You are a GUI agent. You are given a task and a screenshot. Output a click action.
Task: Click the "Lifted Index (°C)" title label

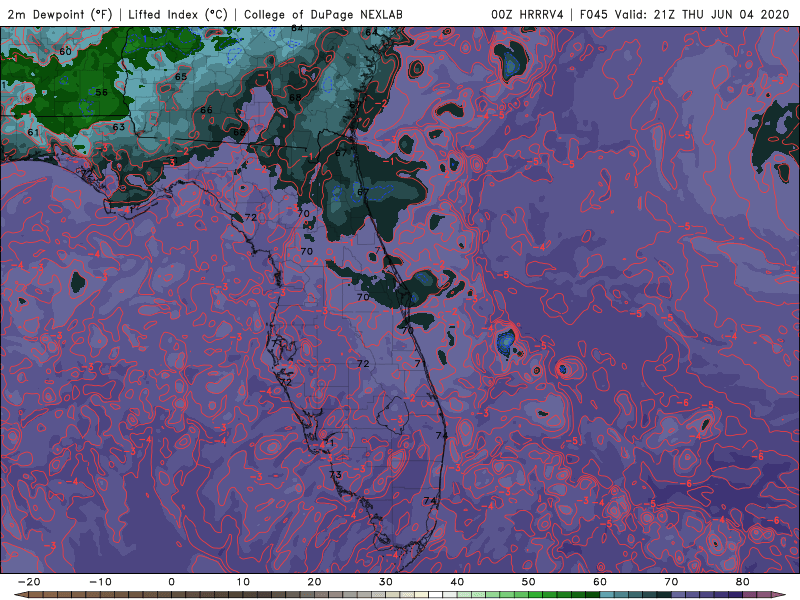pos(178,14)
